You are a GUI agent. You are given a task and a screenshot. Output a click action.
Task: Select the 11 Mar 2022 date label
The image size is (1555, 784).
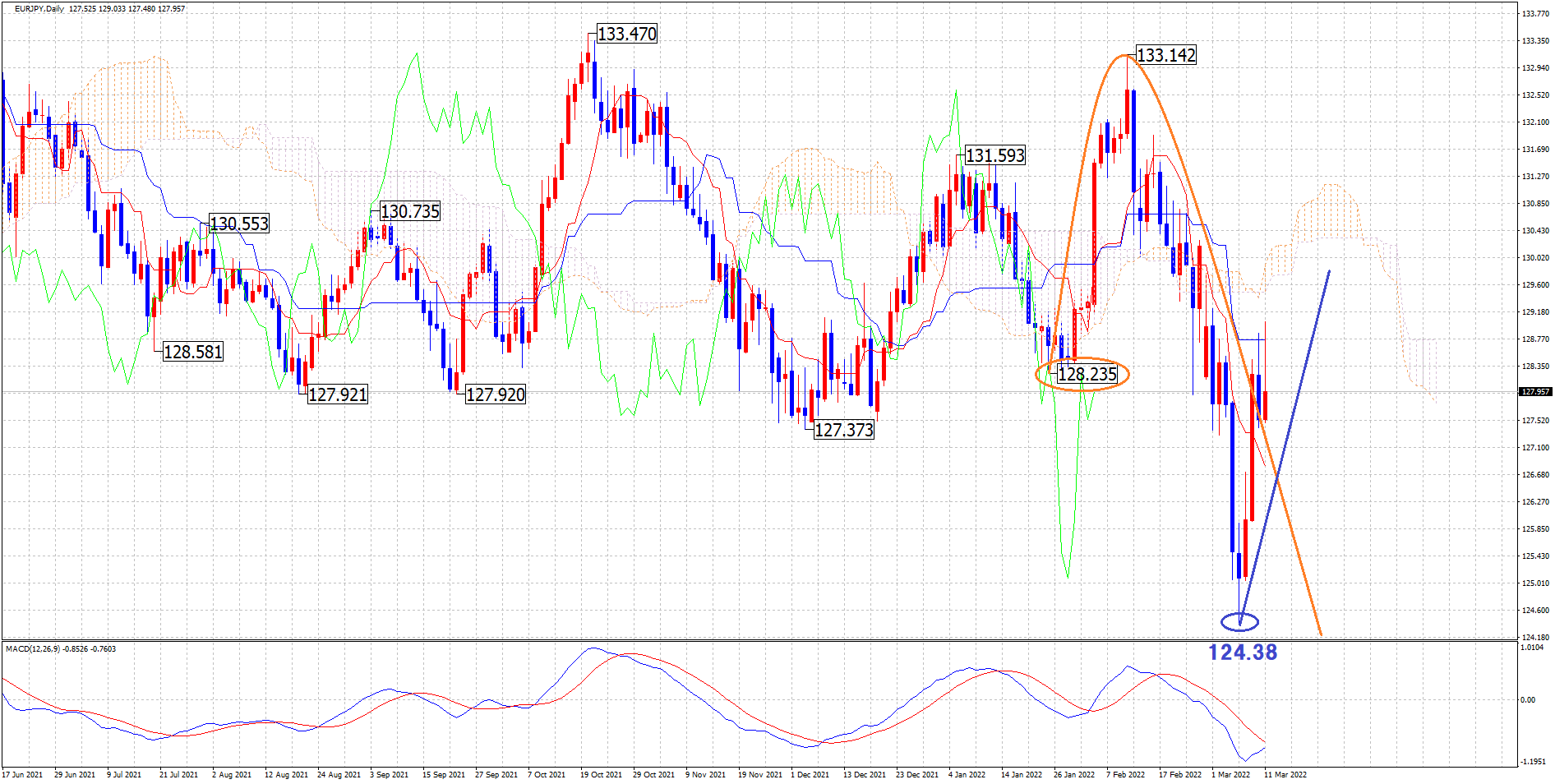1285,774
